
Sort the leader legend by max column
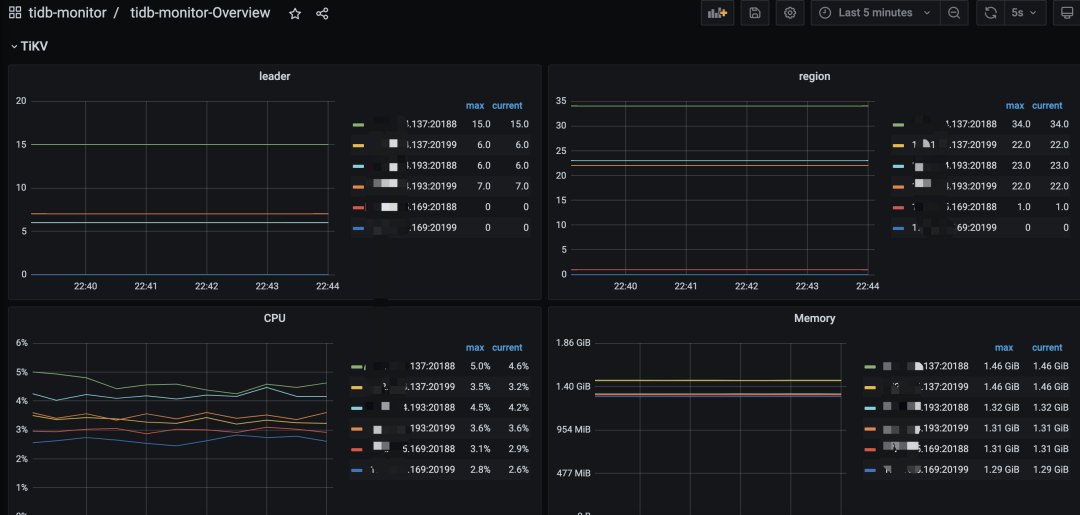pyautogui.click(x=474, y=105)
